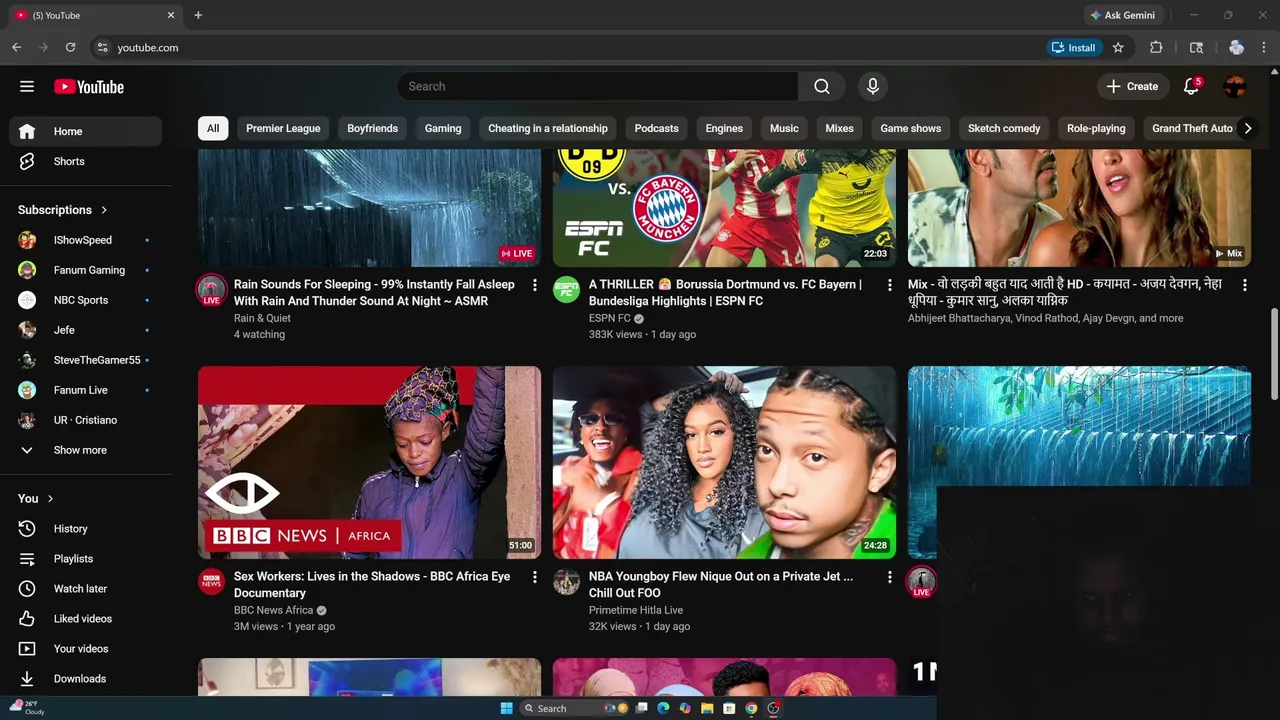This screenshot has width=1280, height=720.
Task: Open Dortmund vs Bayern highlights thumbnail
Action: tap(724, 208)
